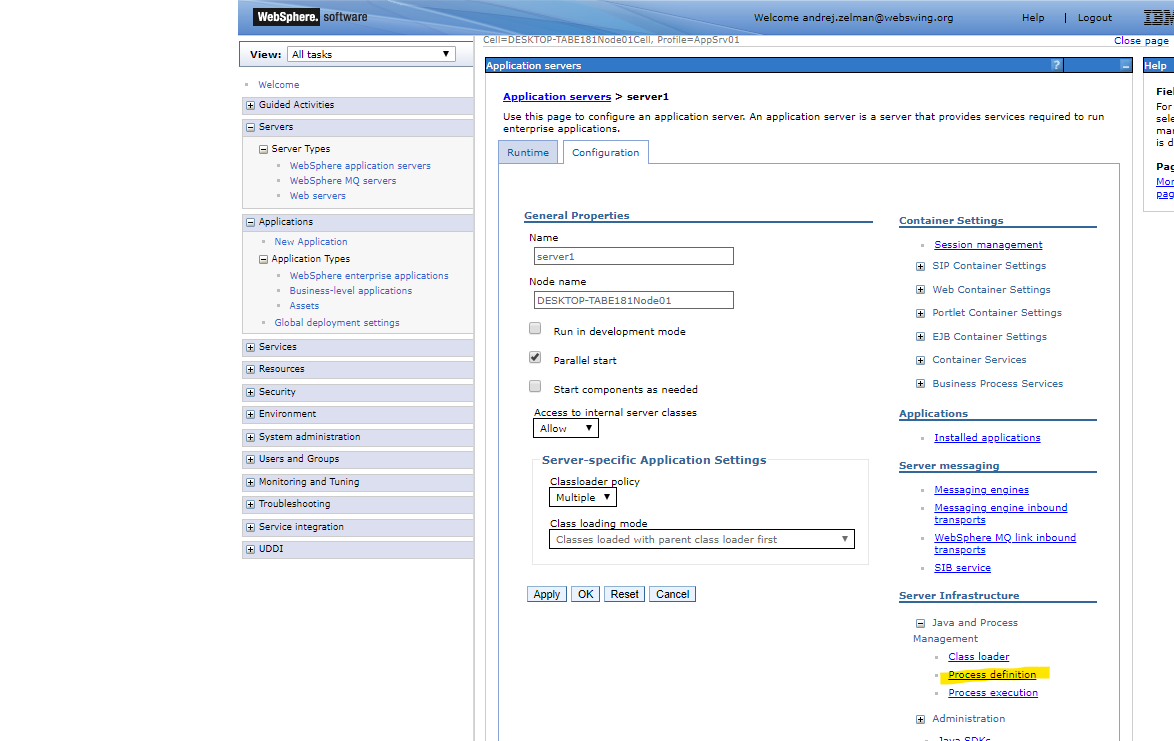This screenshot has width=1174, height=741.
Task: Minimize the Application servers panel
Action: pyautogui.click(x=1125, y=65)
